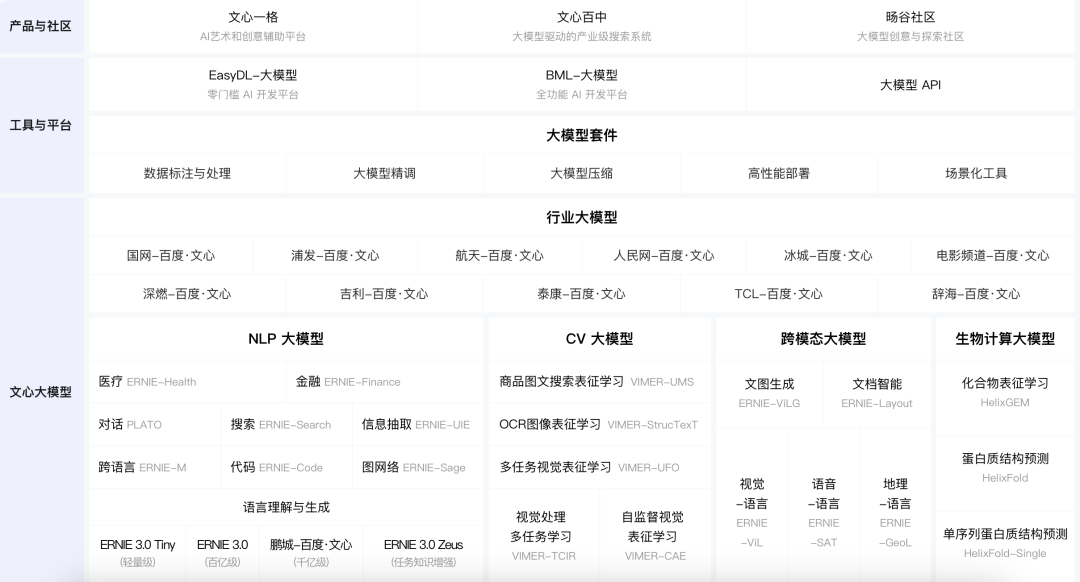The image size is (1080, 582).
Task: Open 对话 PLATO model
Action: tap(155, 424)
